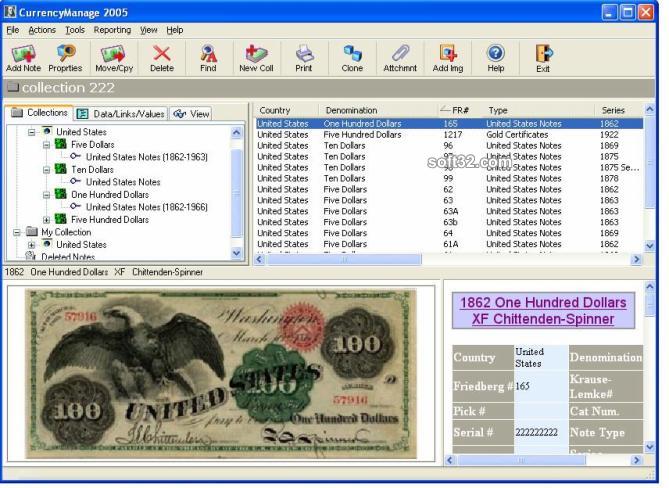Click the Deleted Notes bin icon
669x488 pixels.
(31, 256)
